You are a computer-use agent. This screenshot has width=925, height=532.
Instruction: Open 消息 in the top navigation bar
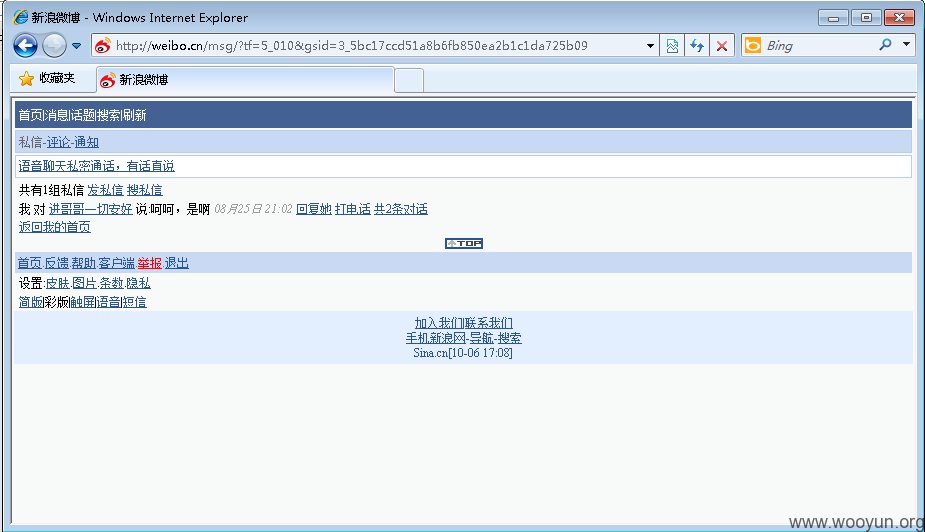pyautogui.click(x=57, y=115)
